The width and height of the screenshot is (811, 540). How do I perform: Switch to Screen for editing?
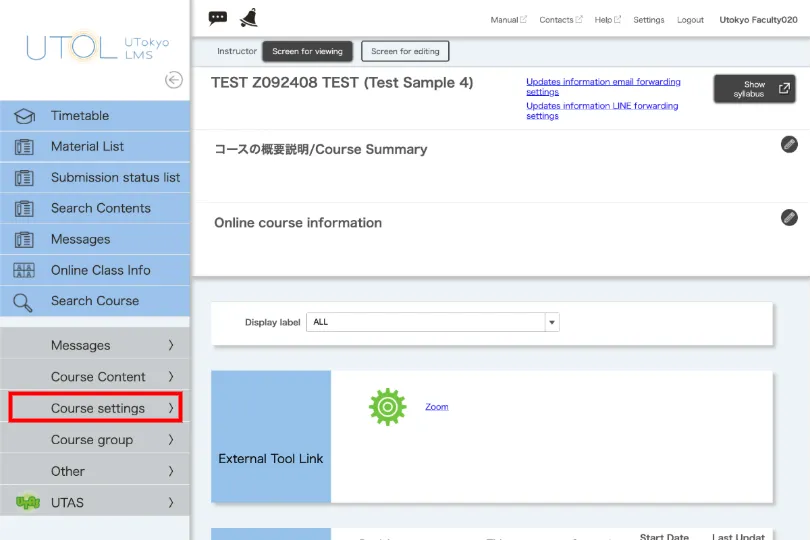[405, 51]
